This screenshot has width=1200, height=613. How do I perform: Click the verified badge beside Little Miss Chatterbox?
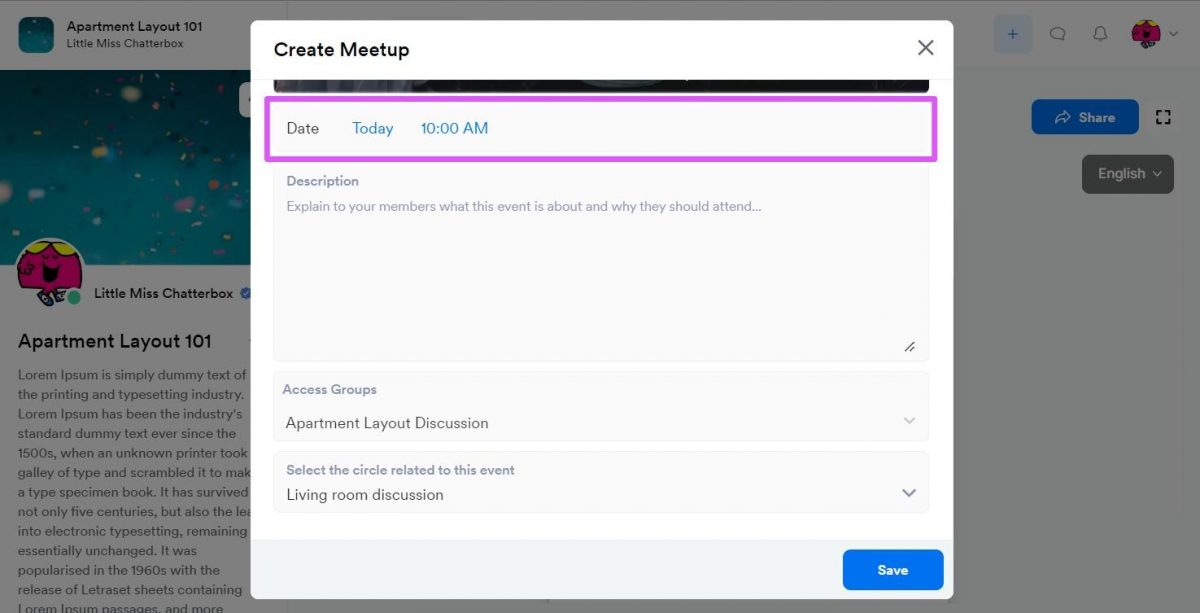pos(245,294)
